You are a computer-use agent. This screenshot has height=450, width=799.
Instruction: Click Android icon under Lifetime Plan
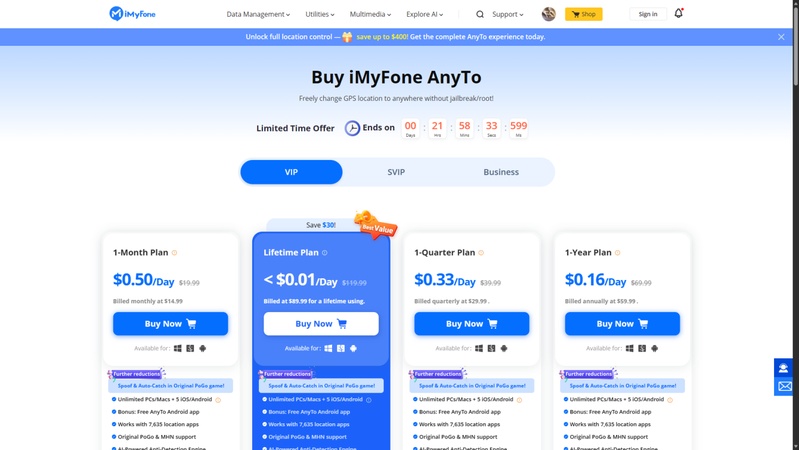[353, 348]
